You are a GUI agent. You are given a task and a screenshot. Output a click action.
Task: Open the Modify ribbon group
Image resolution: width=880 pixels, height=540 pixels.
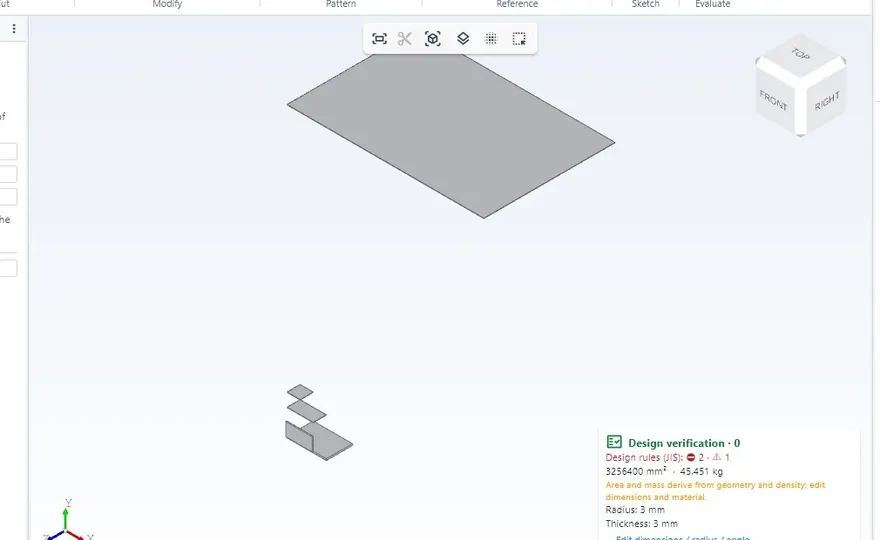[167, 4]
